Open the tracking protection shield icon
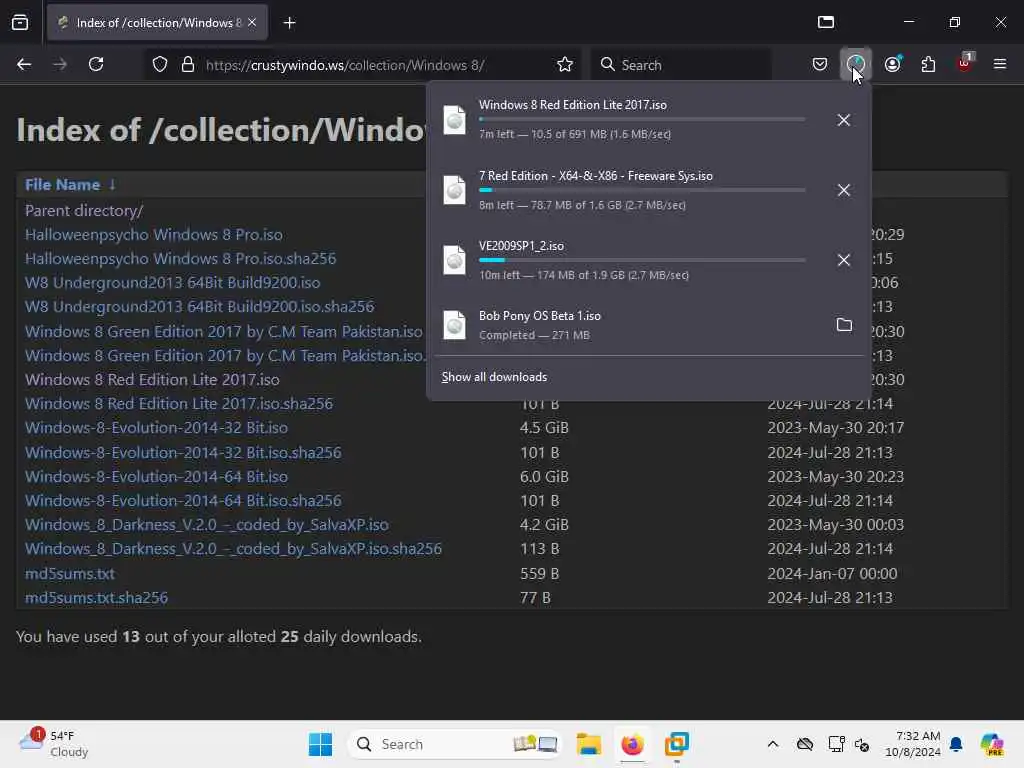 (x=160, y=65)
